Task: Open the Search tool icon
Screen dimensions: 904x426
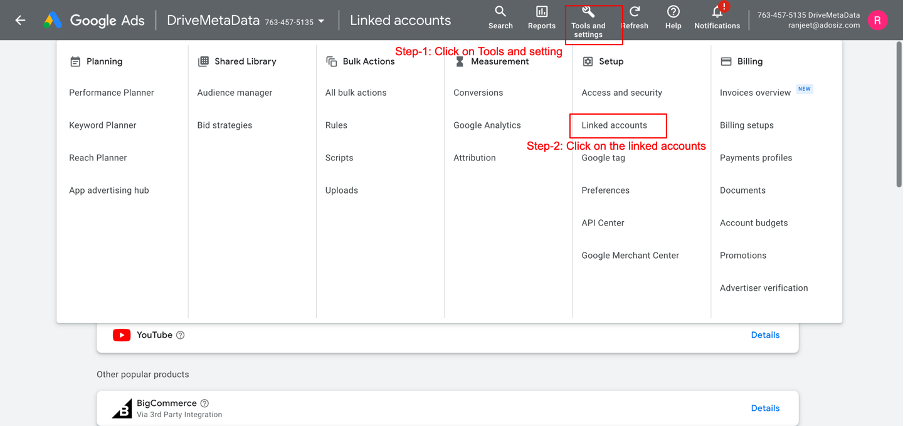Action: 500,12
